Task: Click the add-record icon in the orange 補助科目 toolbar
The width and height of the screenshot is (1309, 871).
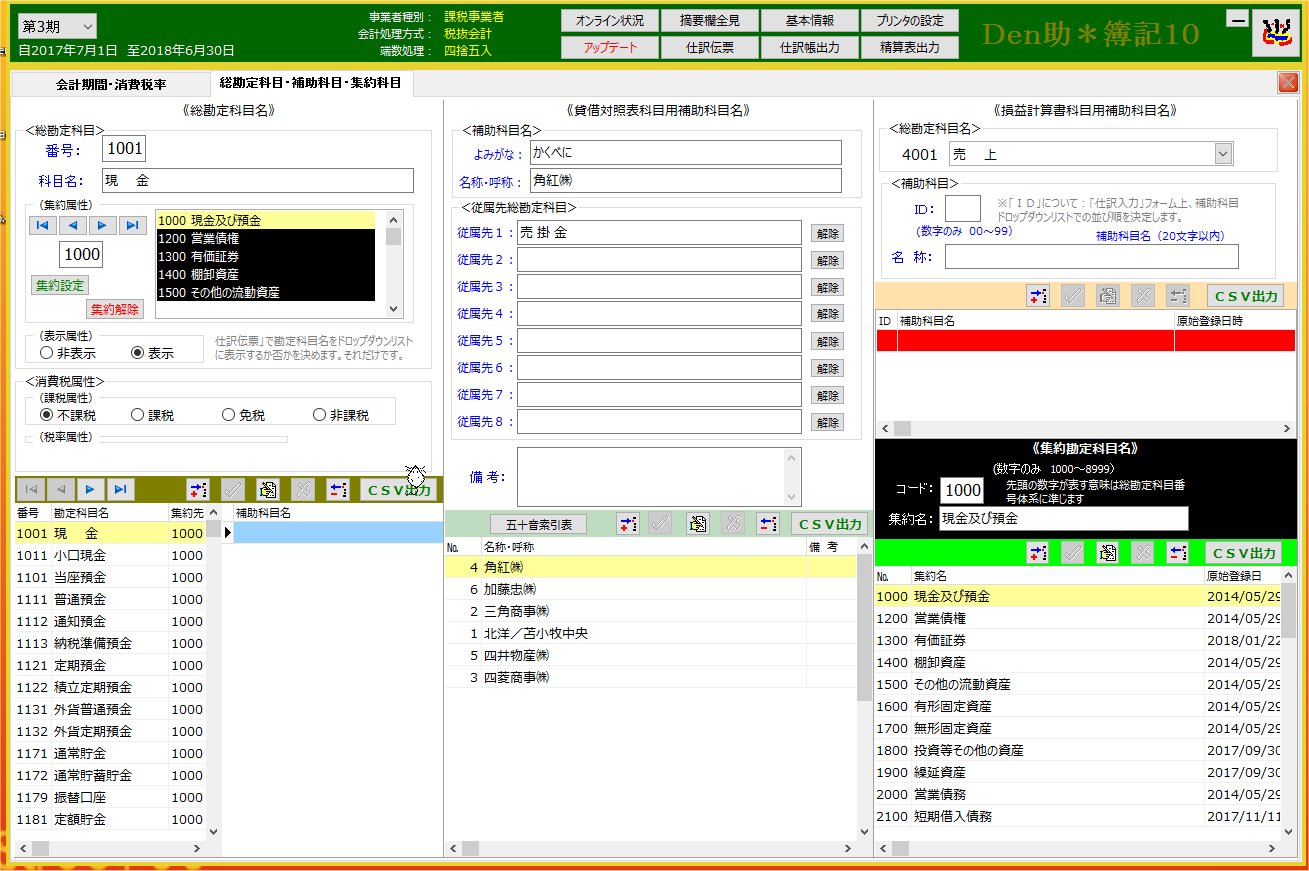Action: (x=1038, y=295)
